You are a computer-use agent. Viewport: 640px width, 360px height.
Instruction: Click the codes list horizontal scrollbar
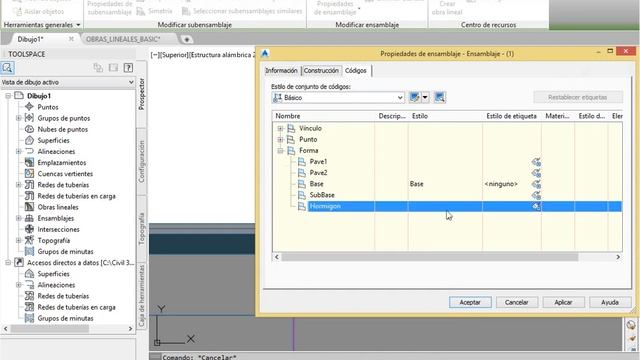click(x=429, y=257)
